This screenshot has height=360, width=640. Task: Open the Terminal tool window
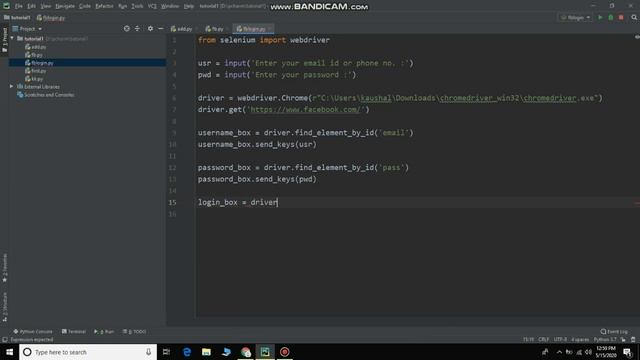pos(74,331)
